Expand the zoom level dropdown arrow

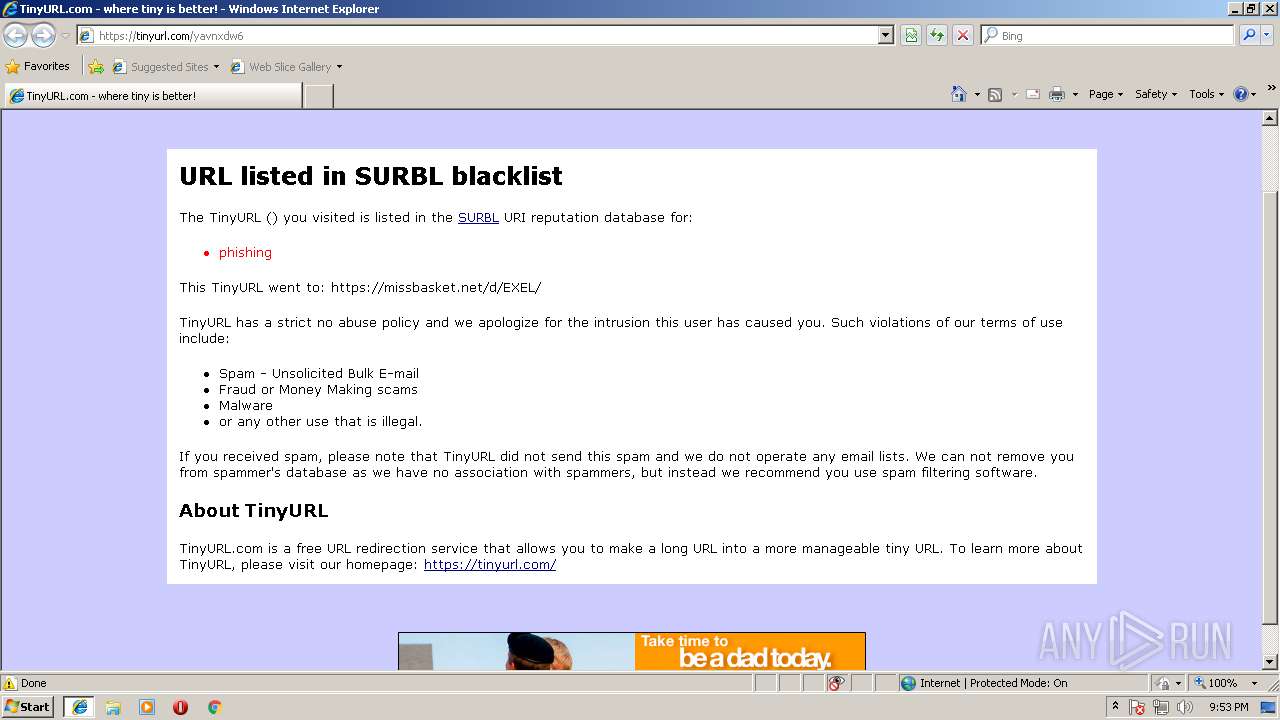(x=1254, y=683)
